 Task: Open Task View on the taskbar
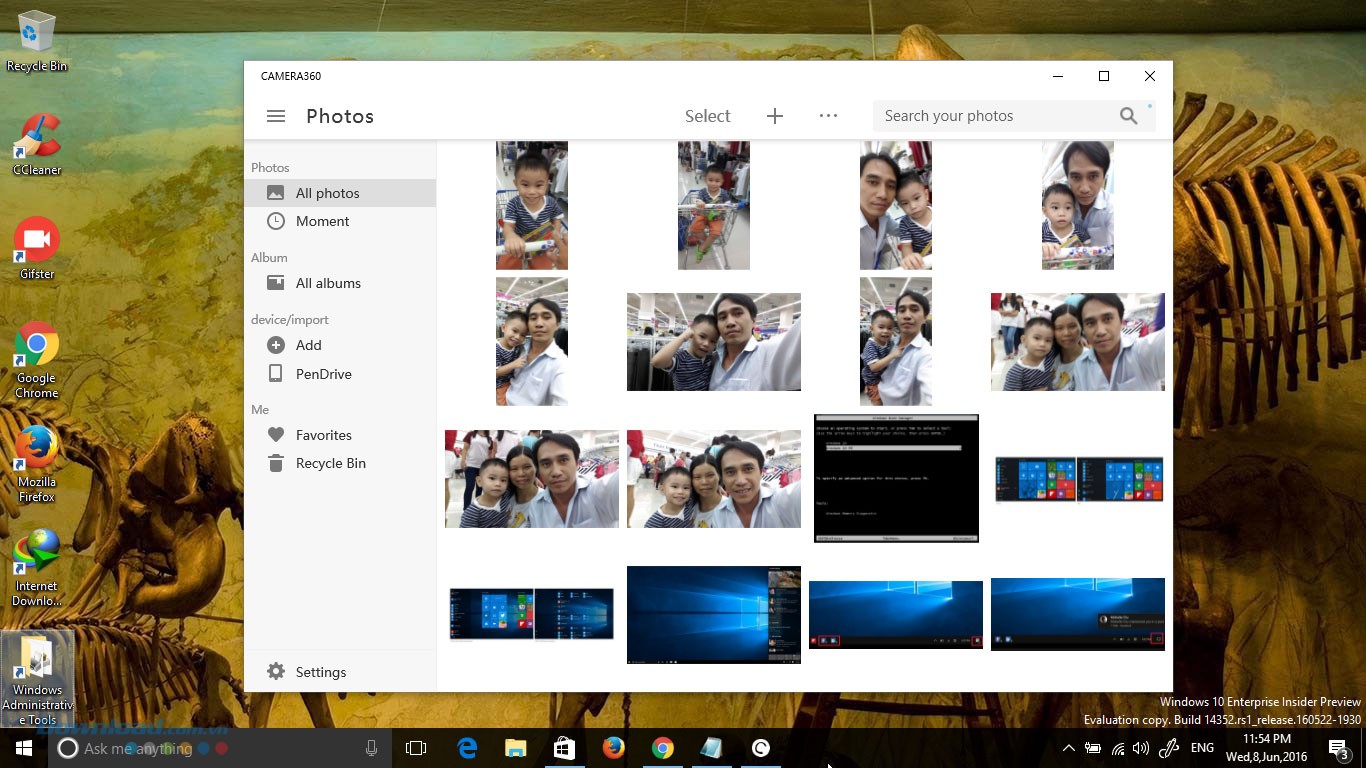[416, 748]
